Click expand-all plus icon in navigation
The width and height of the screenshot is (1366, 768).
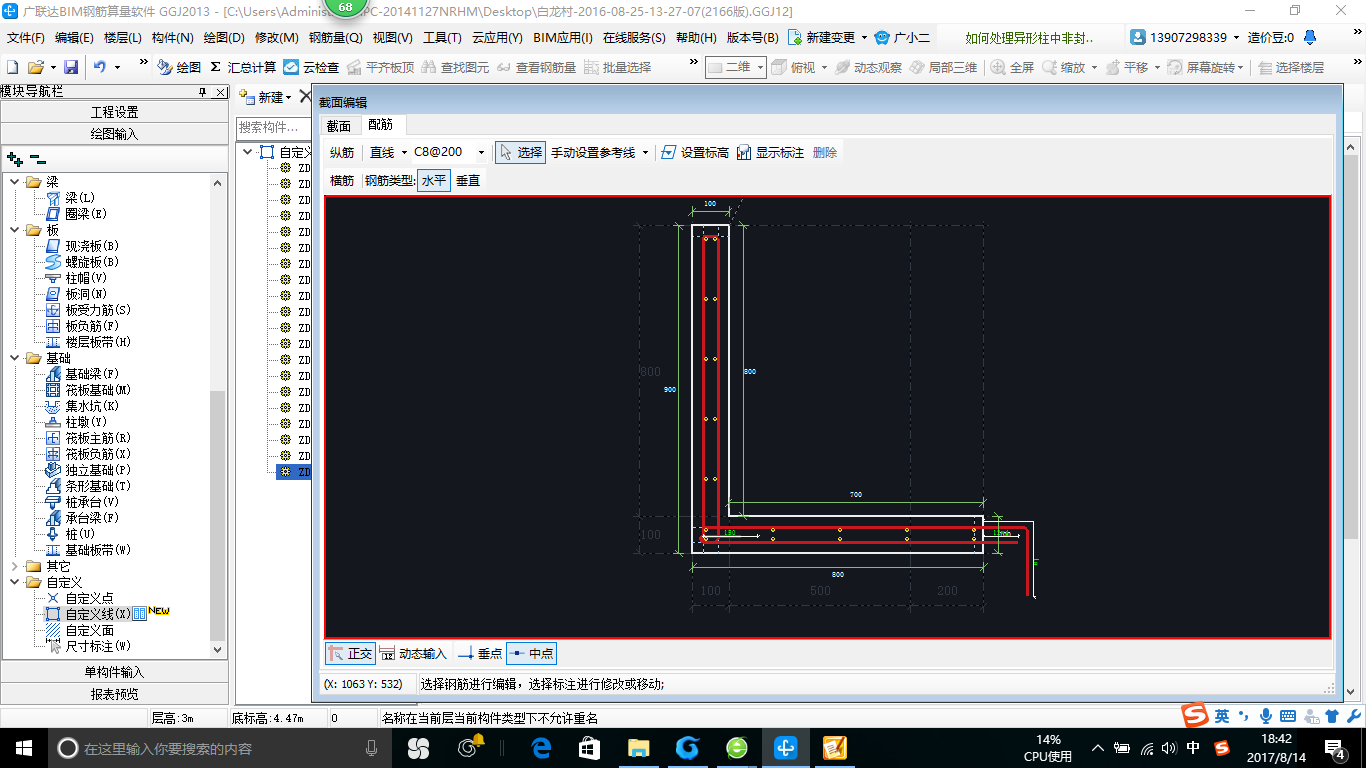14,159
